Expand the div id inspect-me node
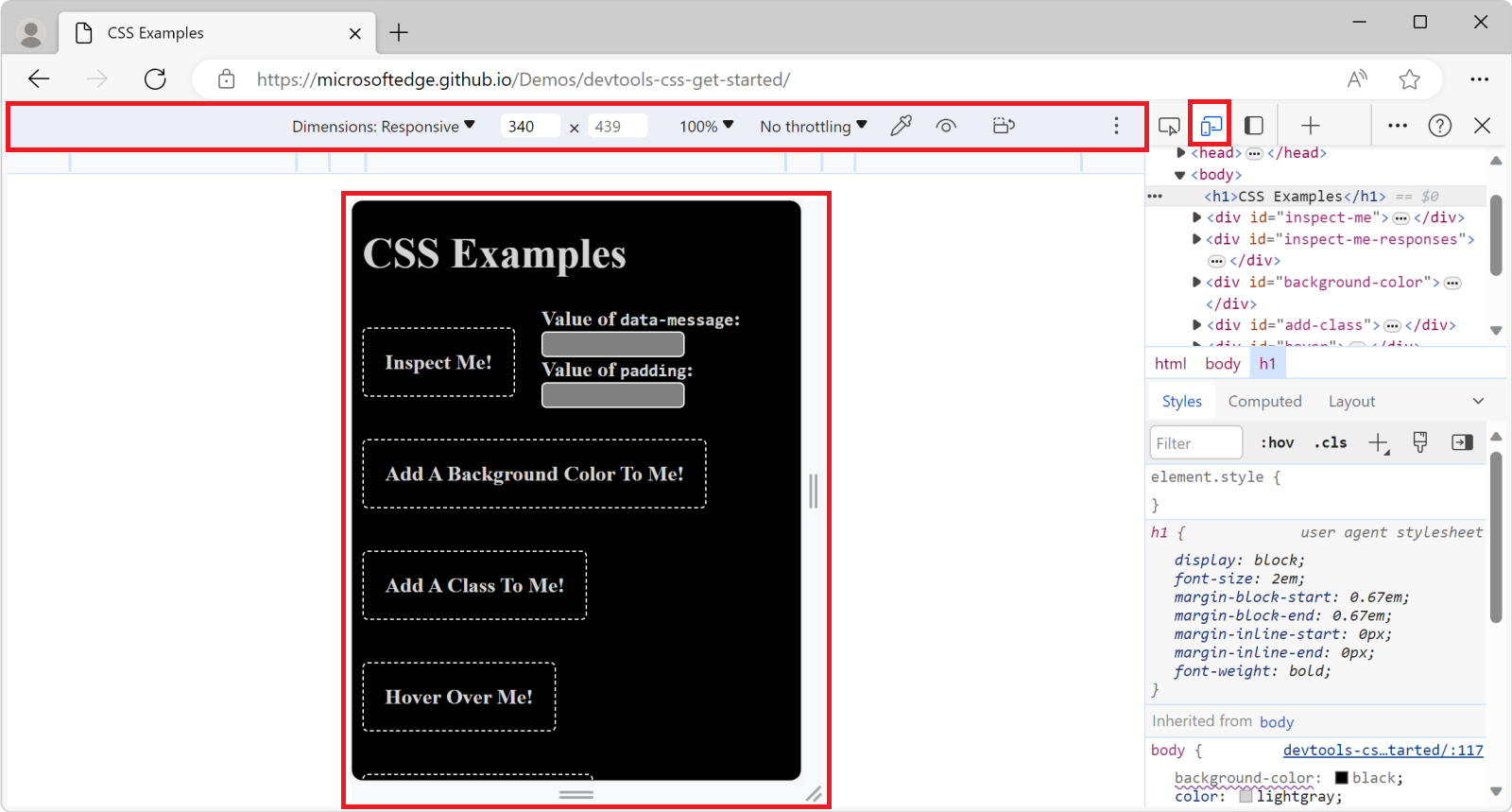The height and width of the screenshot is (812, 1512). 1197,217
